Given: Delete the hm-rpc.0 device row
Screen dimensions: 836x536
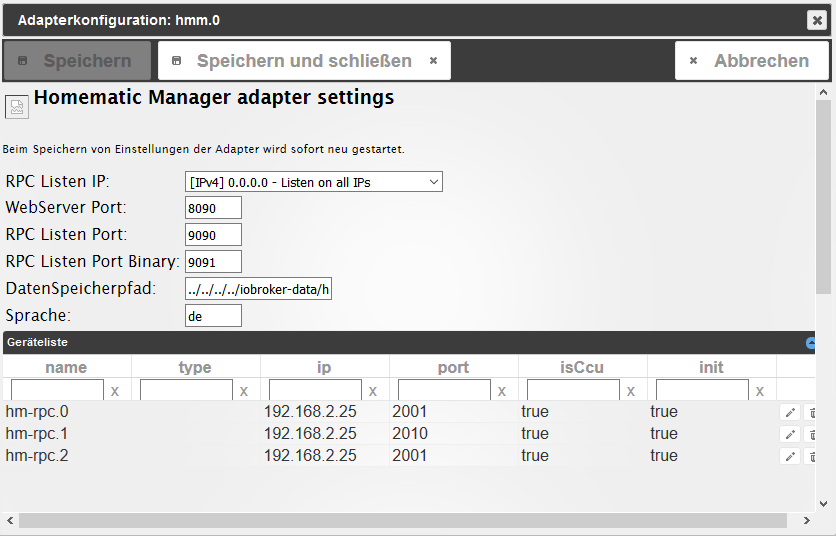Looking at the screenshot, I should click(x=810, y=412).
